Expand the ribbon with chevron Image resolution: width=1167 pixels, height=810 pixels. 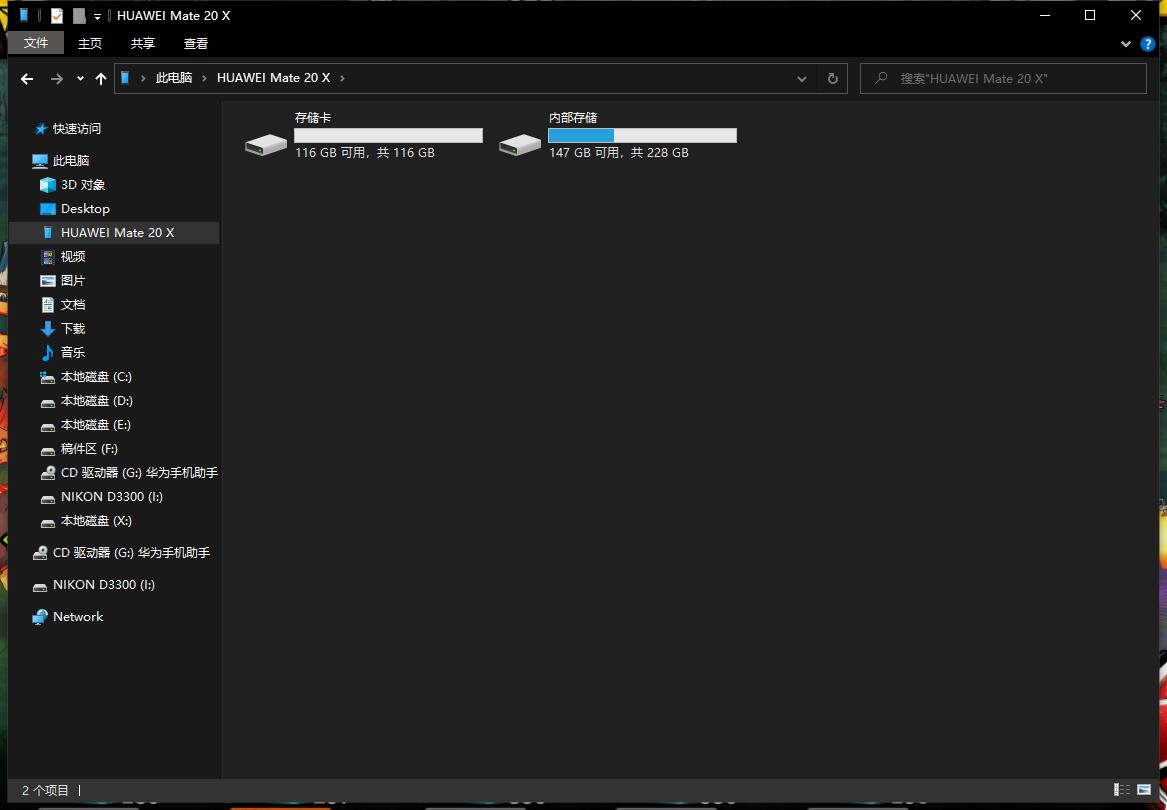[1125, 44]
